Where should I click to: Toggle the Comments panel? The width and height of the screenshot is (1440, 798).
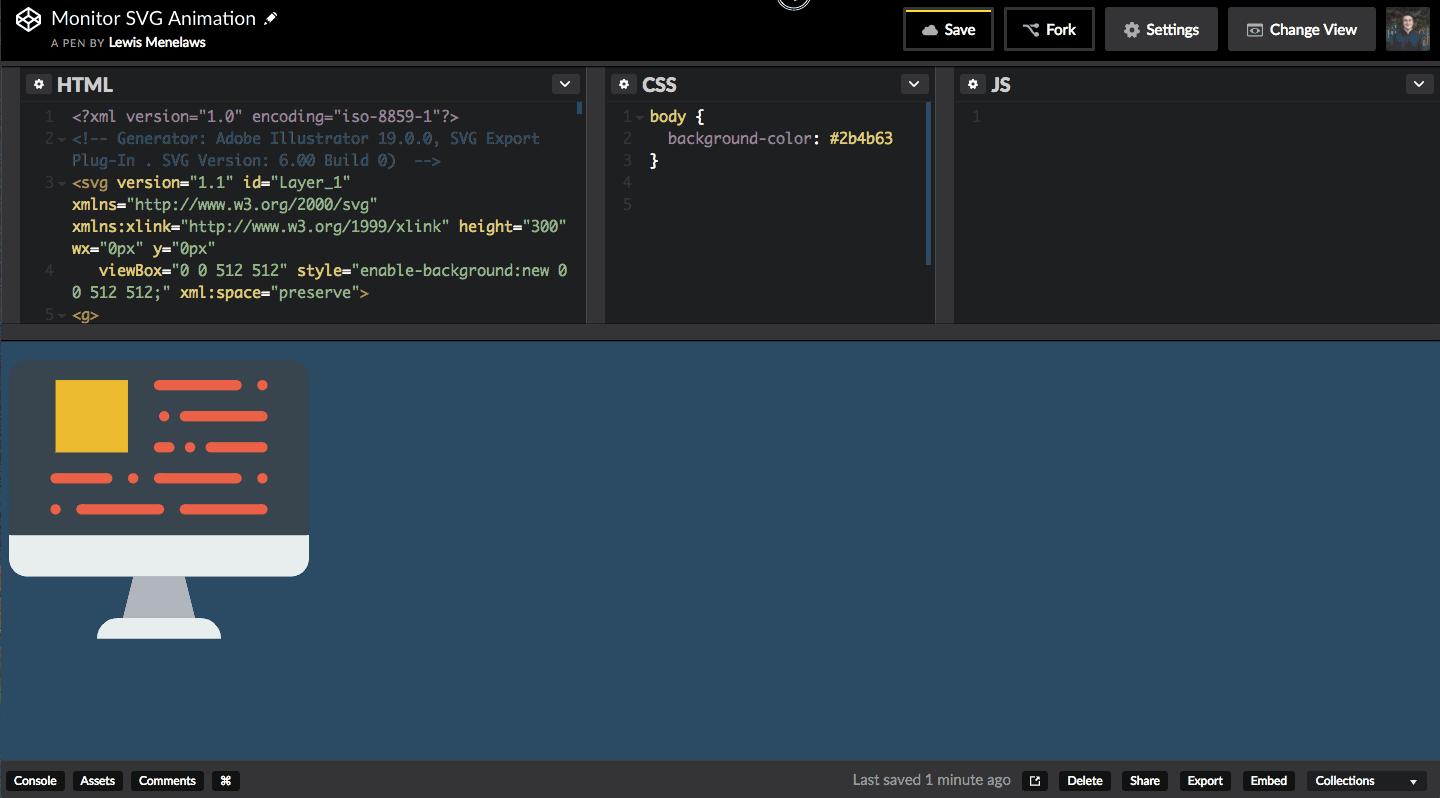[166, 781]
